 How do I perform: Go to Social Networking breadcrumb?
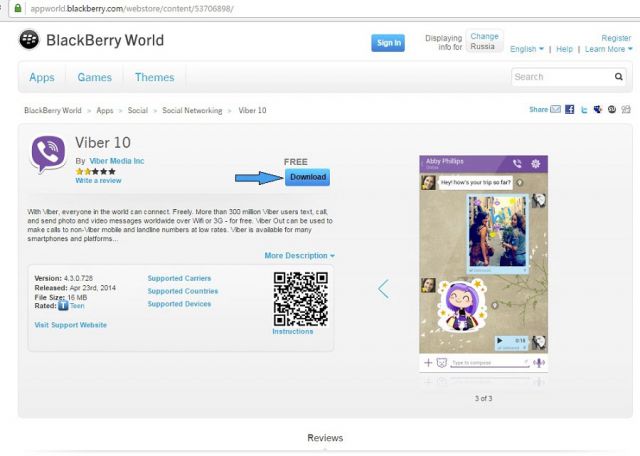(192, 110)
